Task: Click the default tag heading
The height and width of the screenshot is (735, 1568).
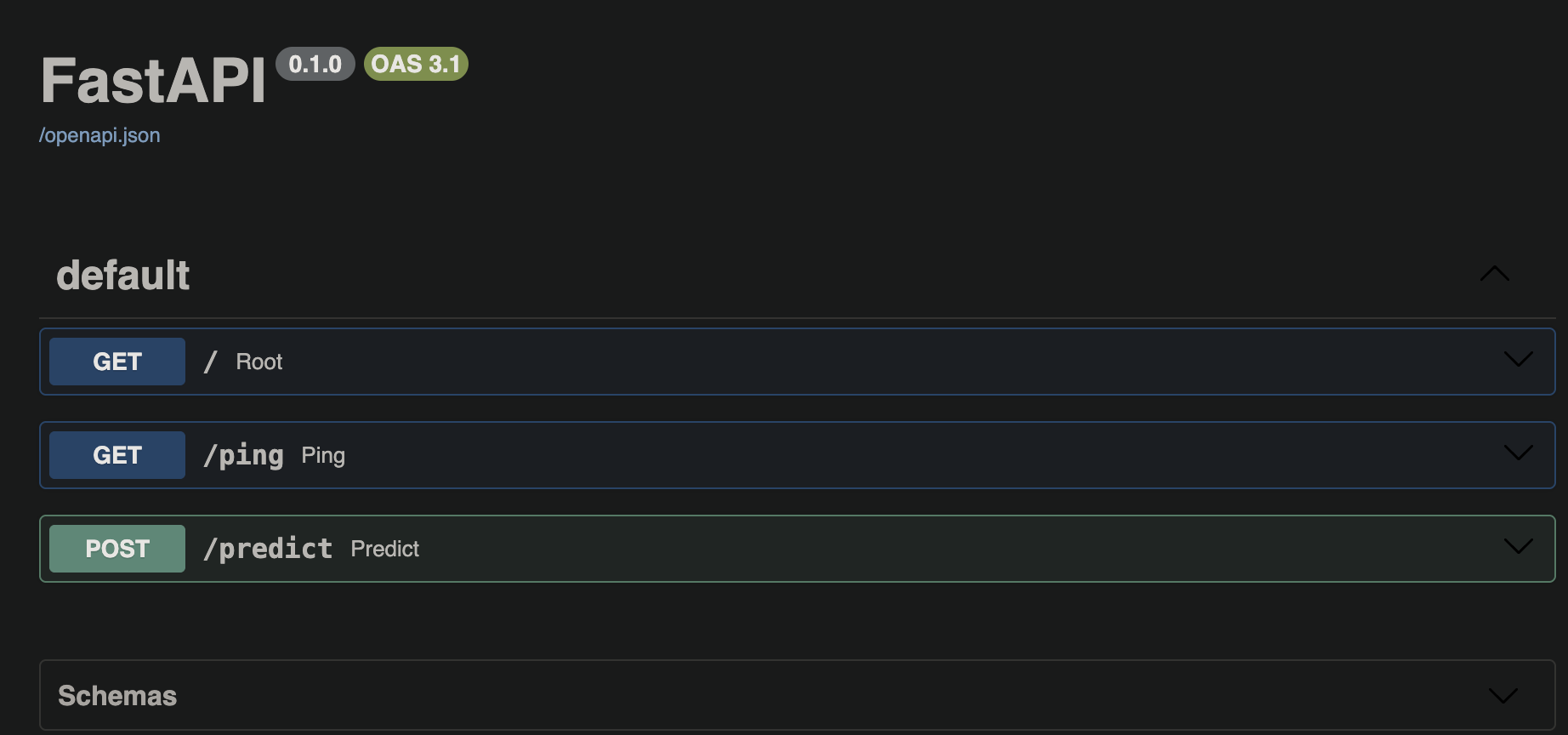Action: [123, 276]
